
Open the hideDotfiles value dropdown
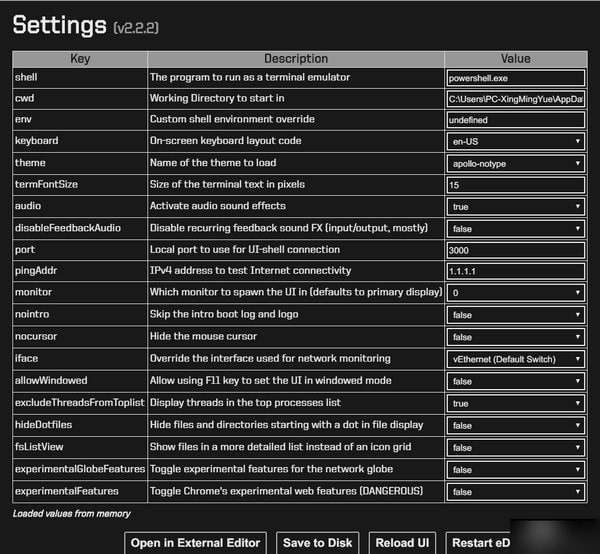[515, 425]
